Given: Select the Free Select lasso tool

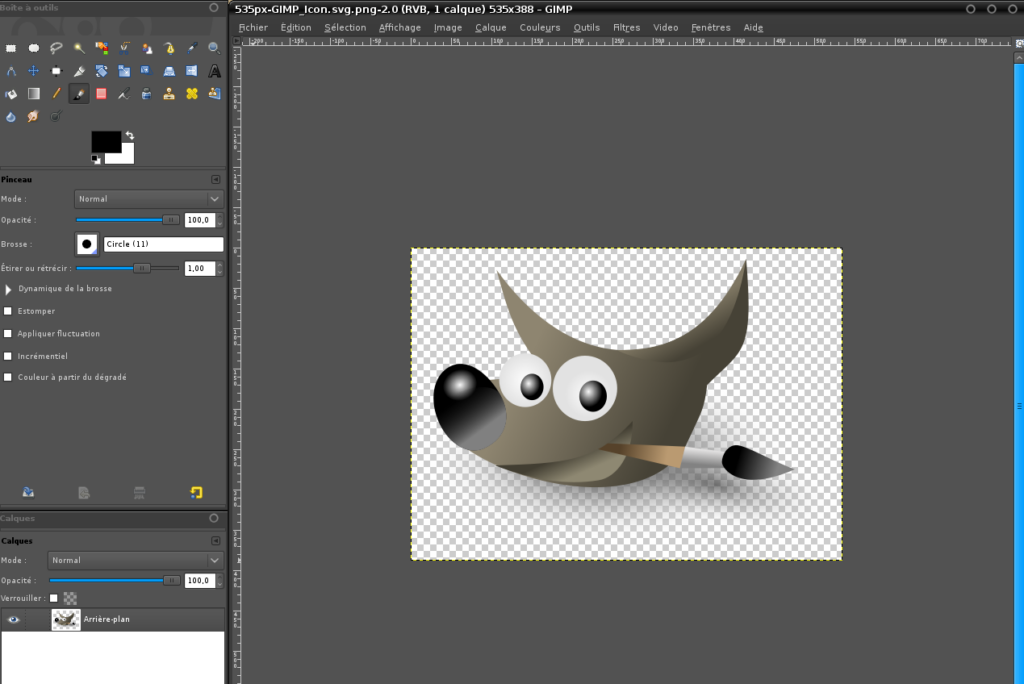Looking at the screenshot, I should tap(56, 48).
